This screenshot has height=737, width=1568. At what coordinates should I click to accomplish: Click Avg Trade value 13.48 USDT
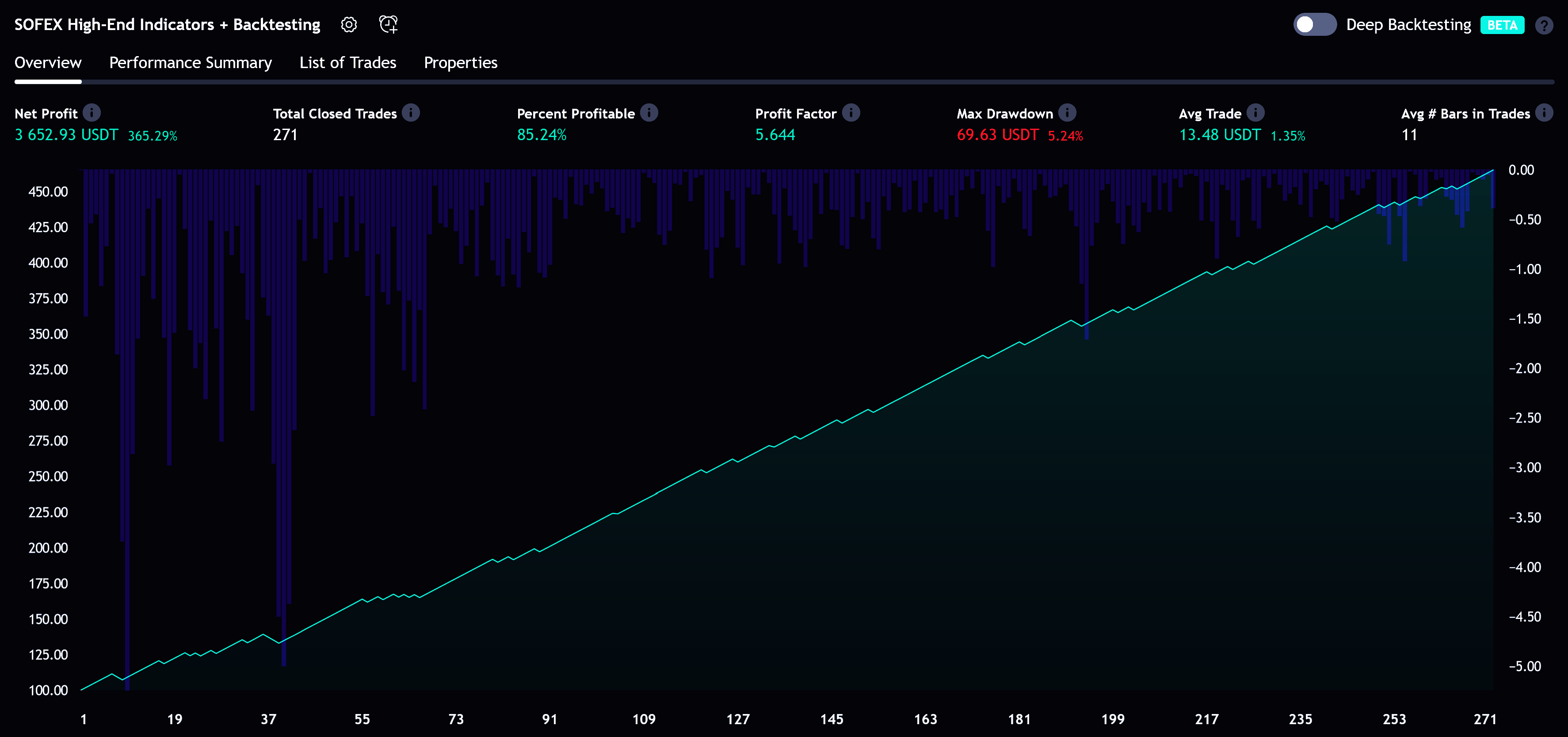coord(1220,134)
